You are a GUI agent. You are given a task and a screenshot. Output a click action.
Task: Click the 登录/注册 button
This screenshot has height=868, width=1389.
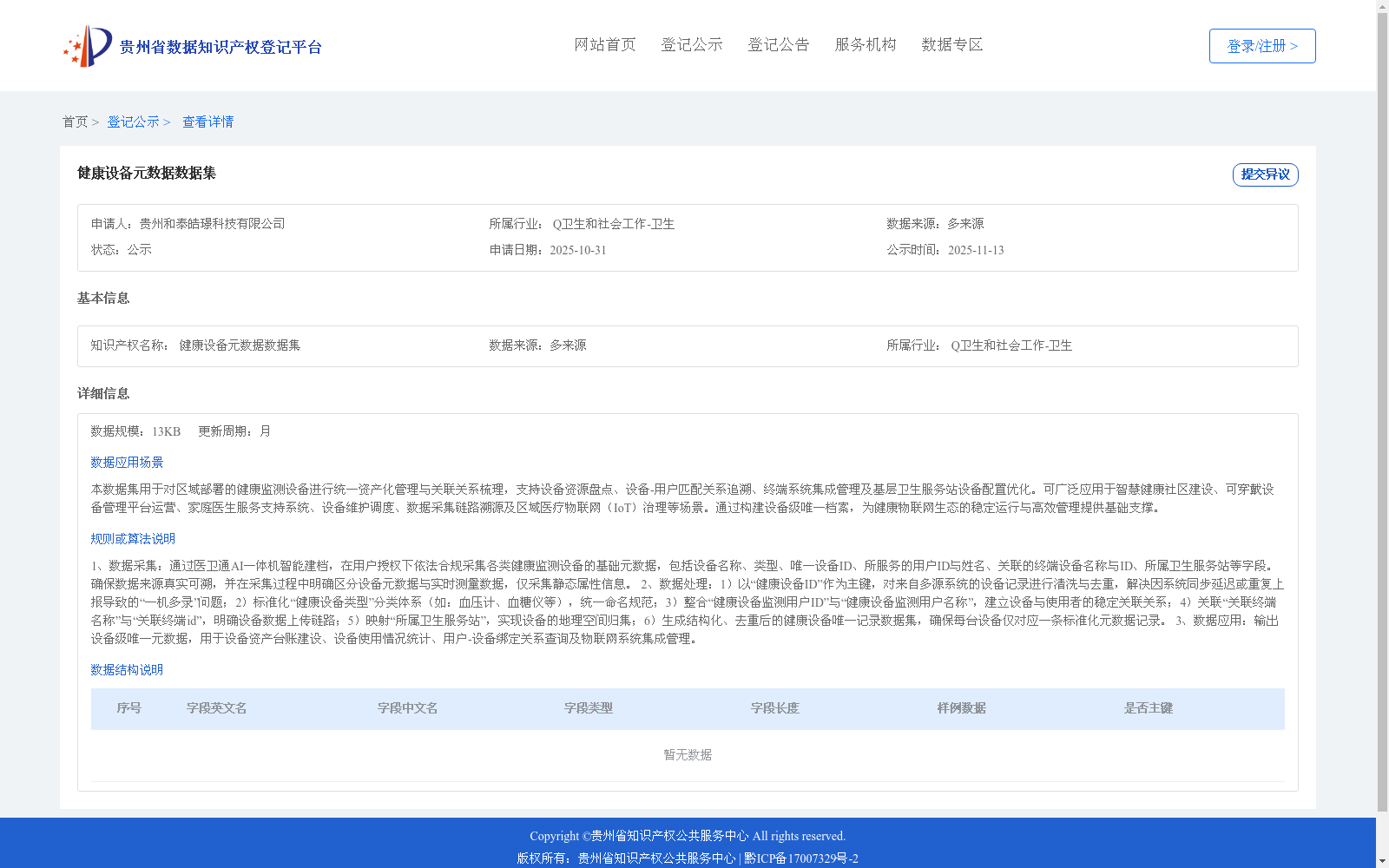1262,46
